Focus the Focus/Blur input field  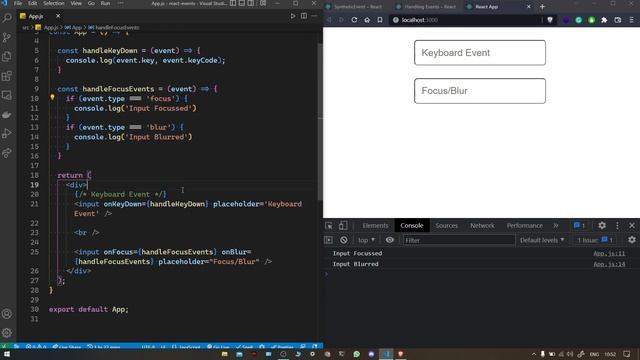[480, 91]
